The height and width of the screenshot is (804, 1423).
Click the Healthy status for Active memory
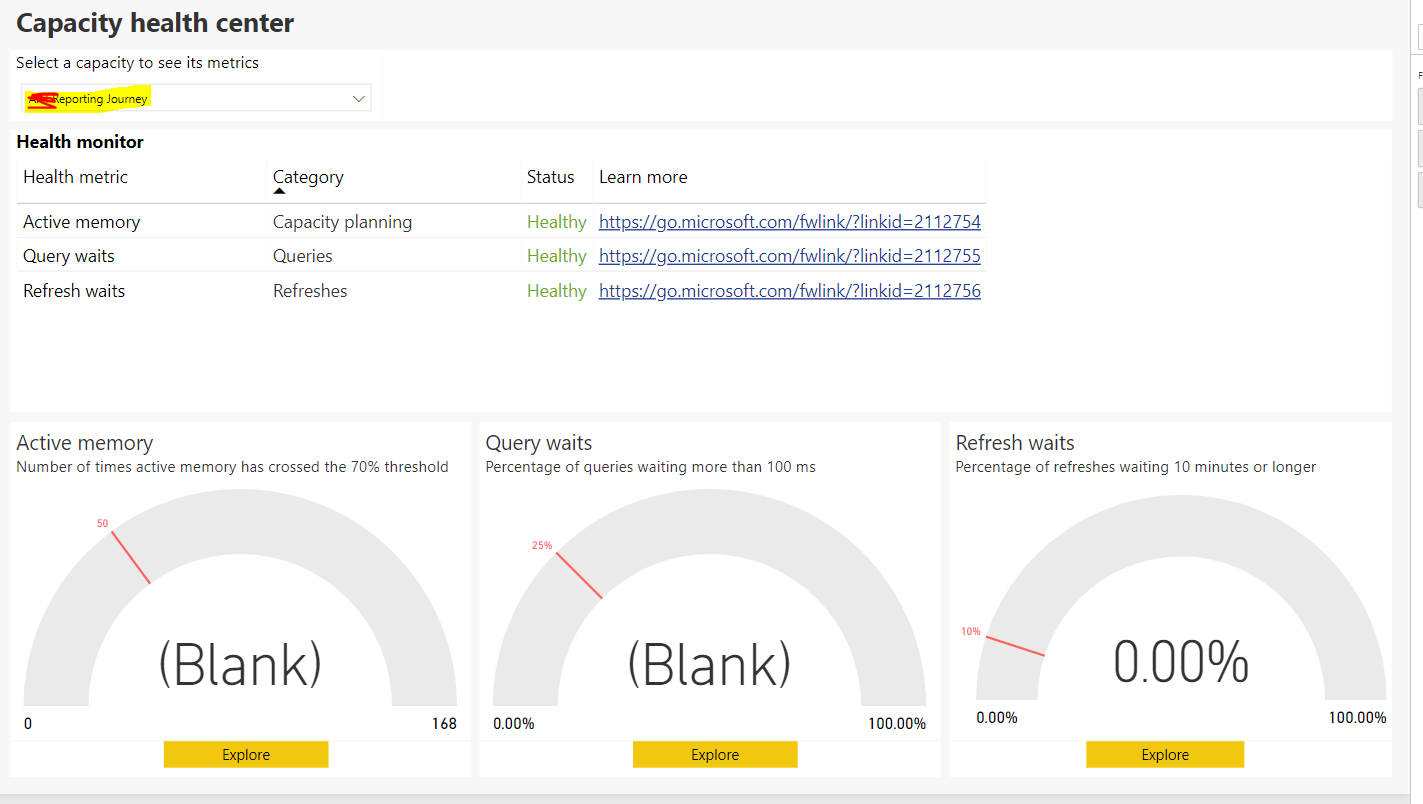(557, 222)
